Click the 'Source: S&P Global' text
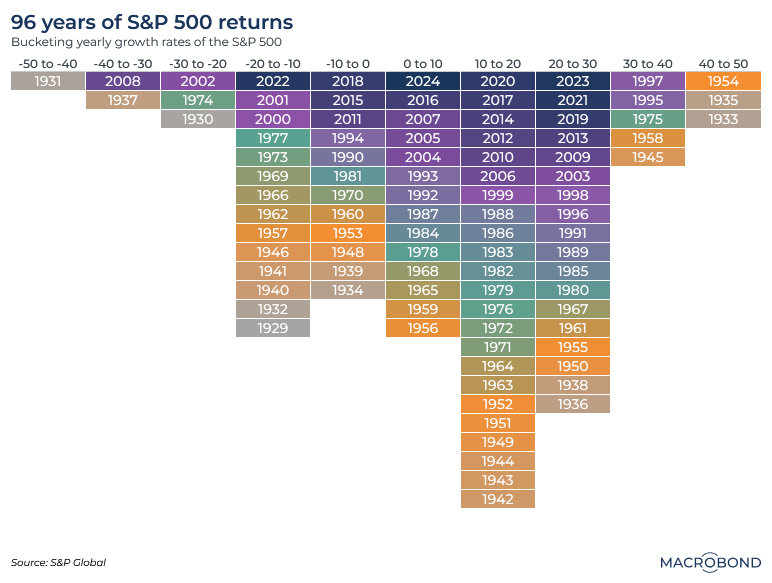The width and height of the screenshot is (772, 583). (58, 562)
